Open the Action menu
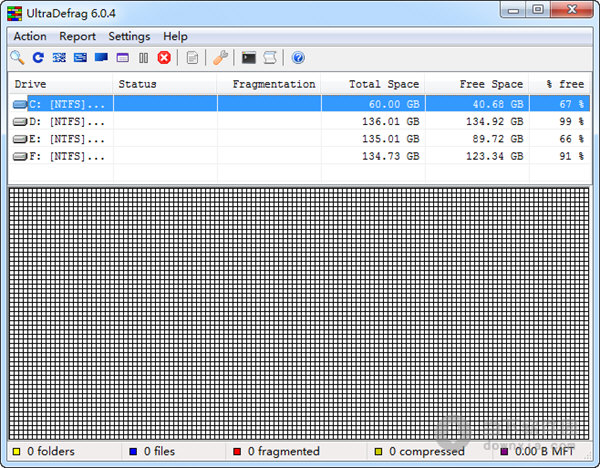 coord(30,36)
